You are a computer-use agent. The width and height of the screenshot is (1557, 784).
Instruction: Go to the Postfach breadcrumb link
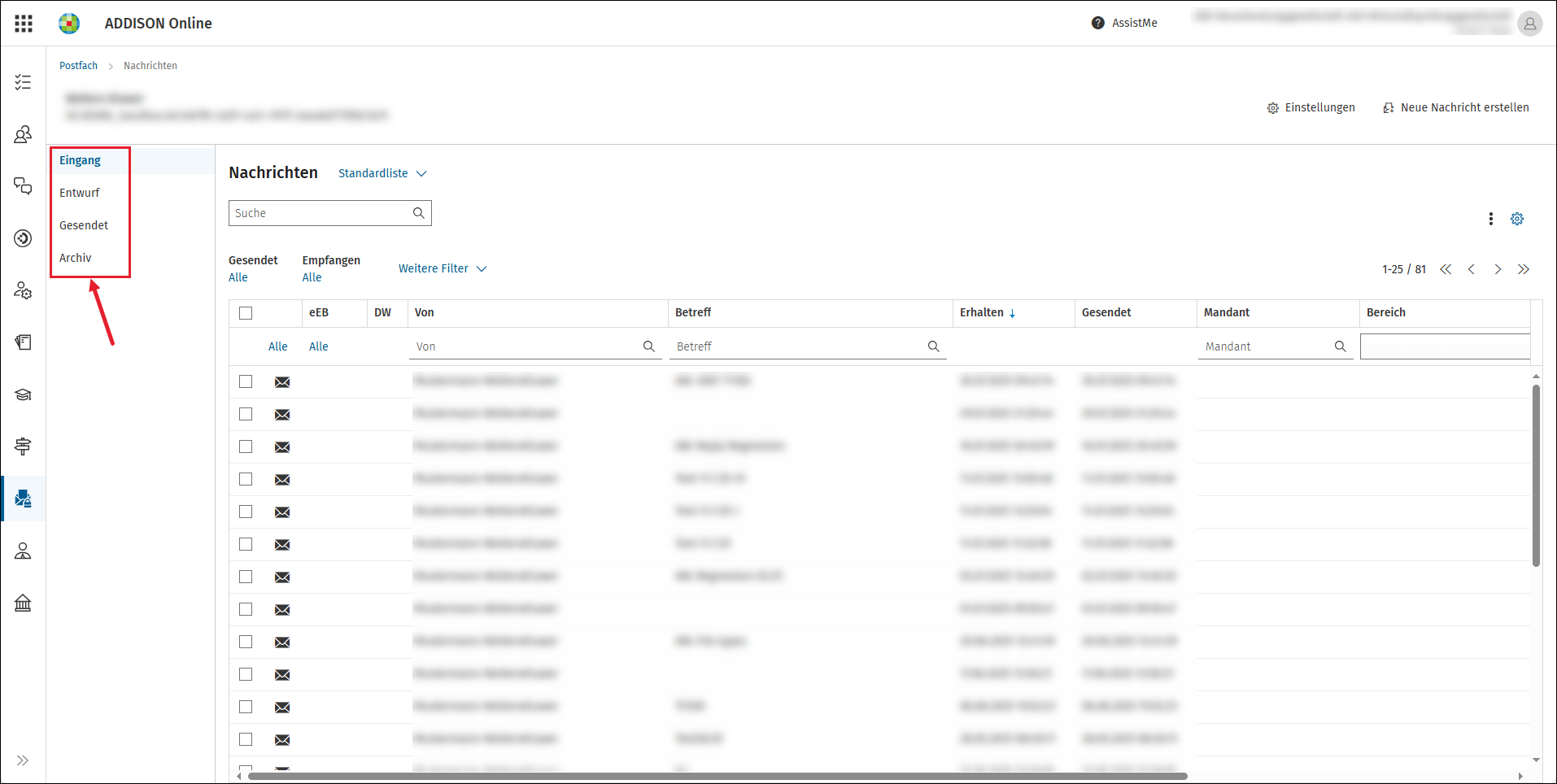(x=78, y=66)
